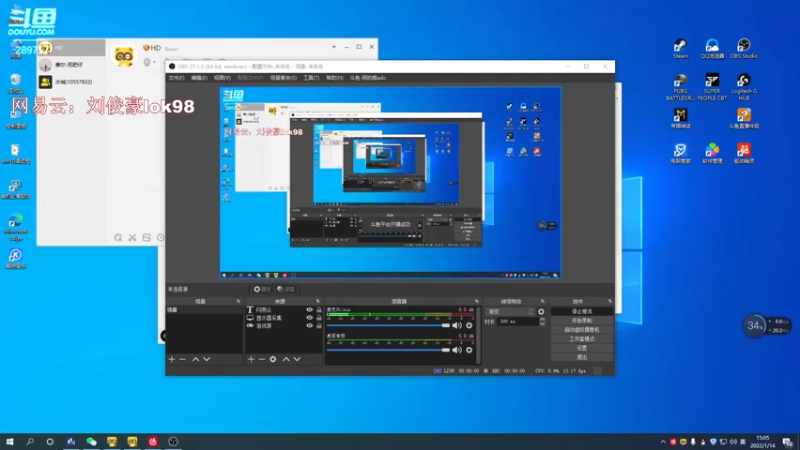Image resolution: width=800 pixels, height=450 pixels.
Task: Open the Windows Start menu
Action: coord(10,441)
